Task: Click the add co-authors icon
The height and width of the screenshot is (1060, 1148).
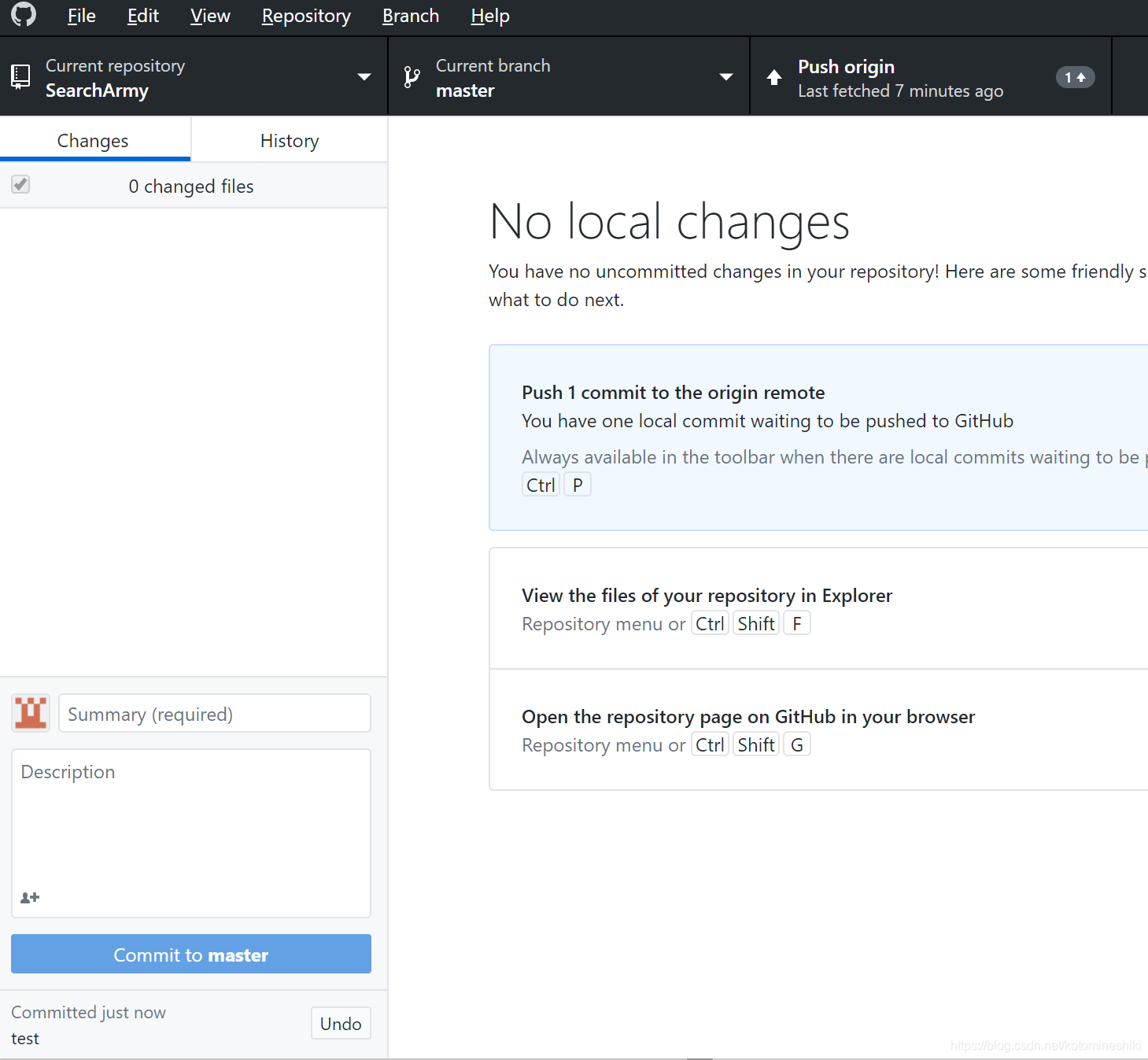Action: [30, 898]
